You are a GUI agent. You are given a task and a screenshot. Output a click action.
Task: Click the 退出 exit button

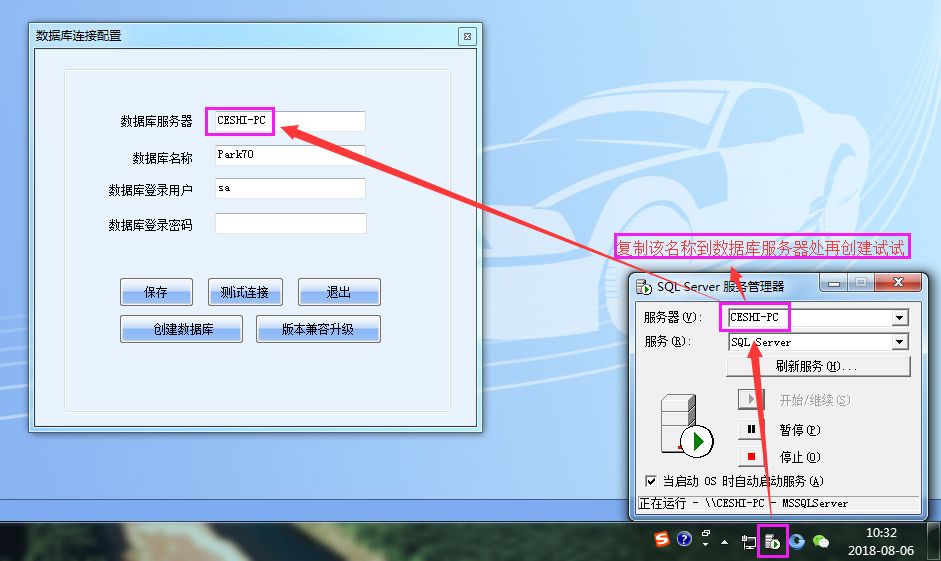[x=339, y=292]
